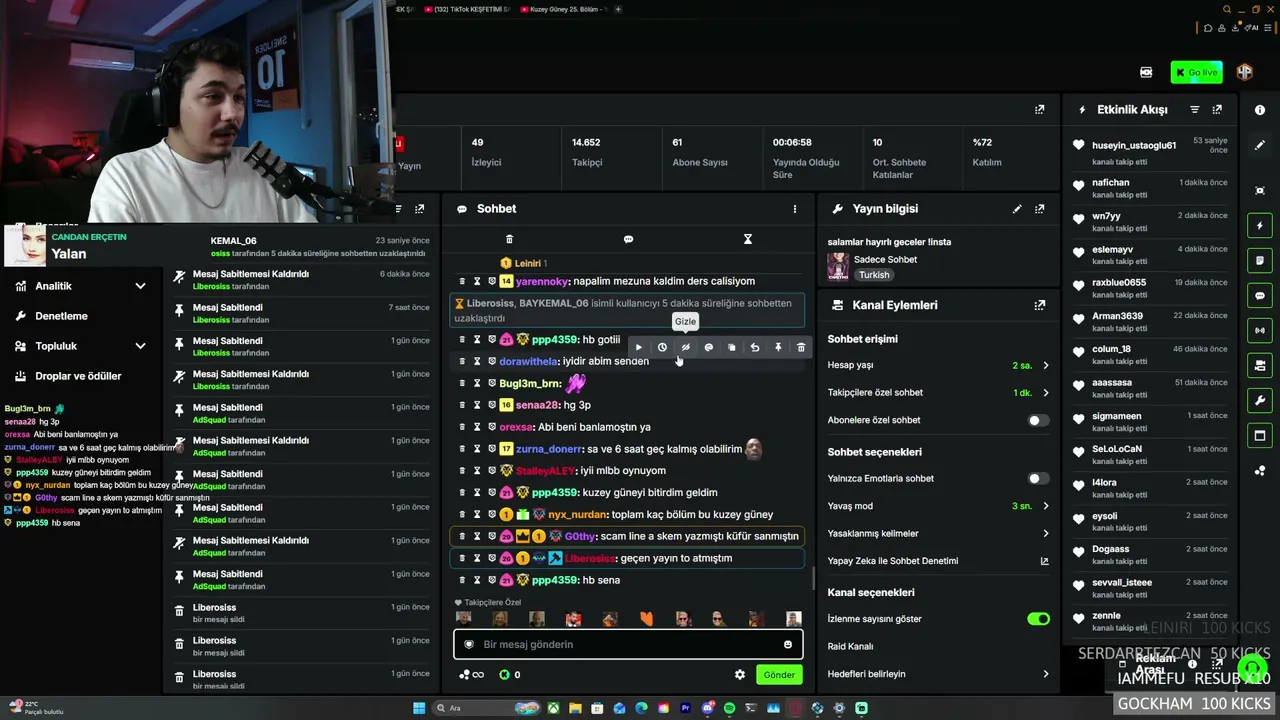Click the pin icon in message toolbar
The height and width of the screenshot is (720, 1280).
(x=778, y=347)
